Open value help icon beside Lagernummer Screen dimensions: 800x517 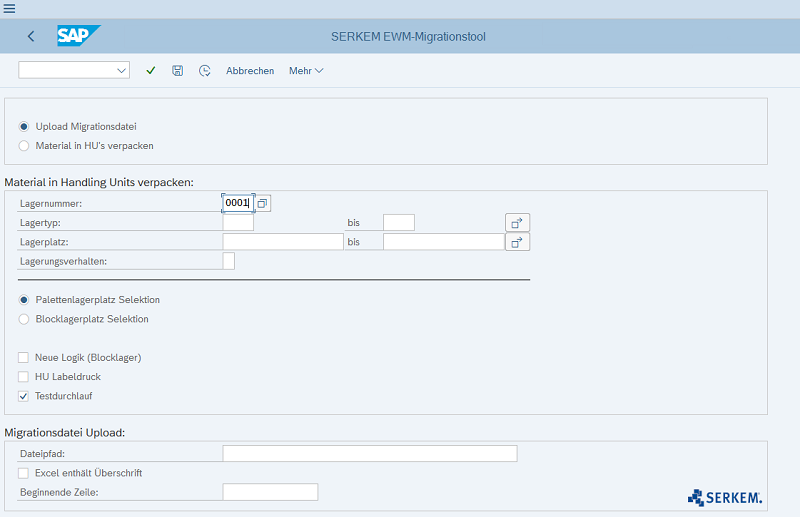[262, 203]
